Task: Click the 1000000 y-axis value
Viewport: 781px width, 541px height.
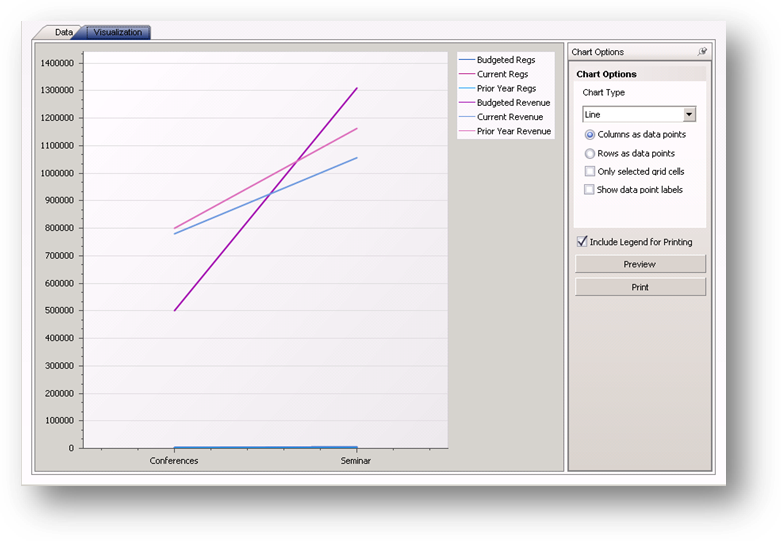Action: tap(57, 173)
